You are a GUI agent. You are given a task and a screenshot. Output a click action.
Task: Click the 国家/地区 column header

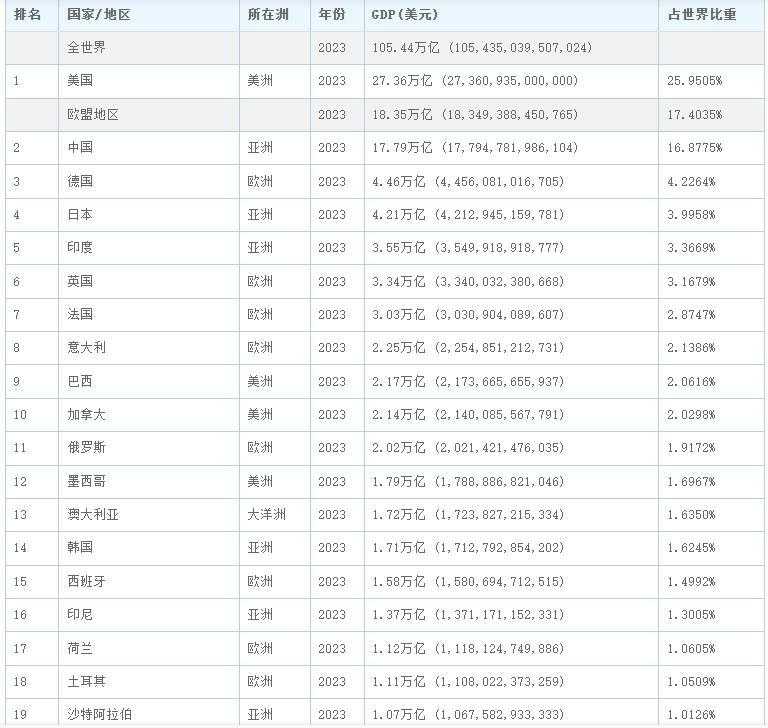coord(98,15)
